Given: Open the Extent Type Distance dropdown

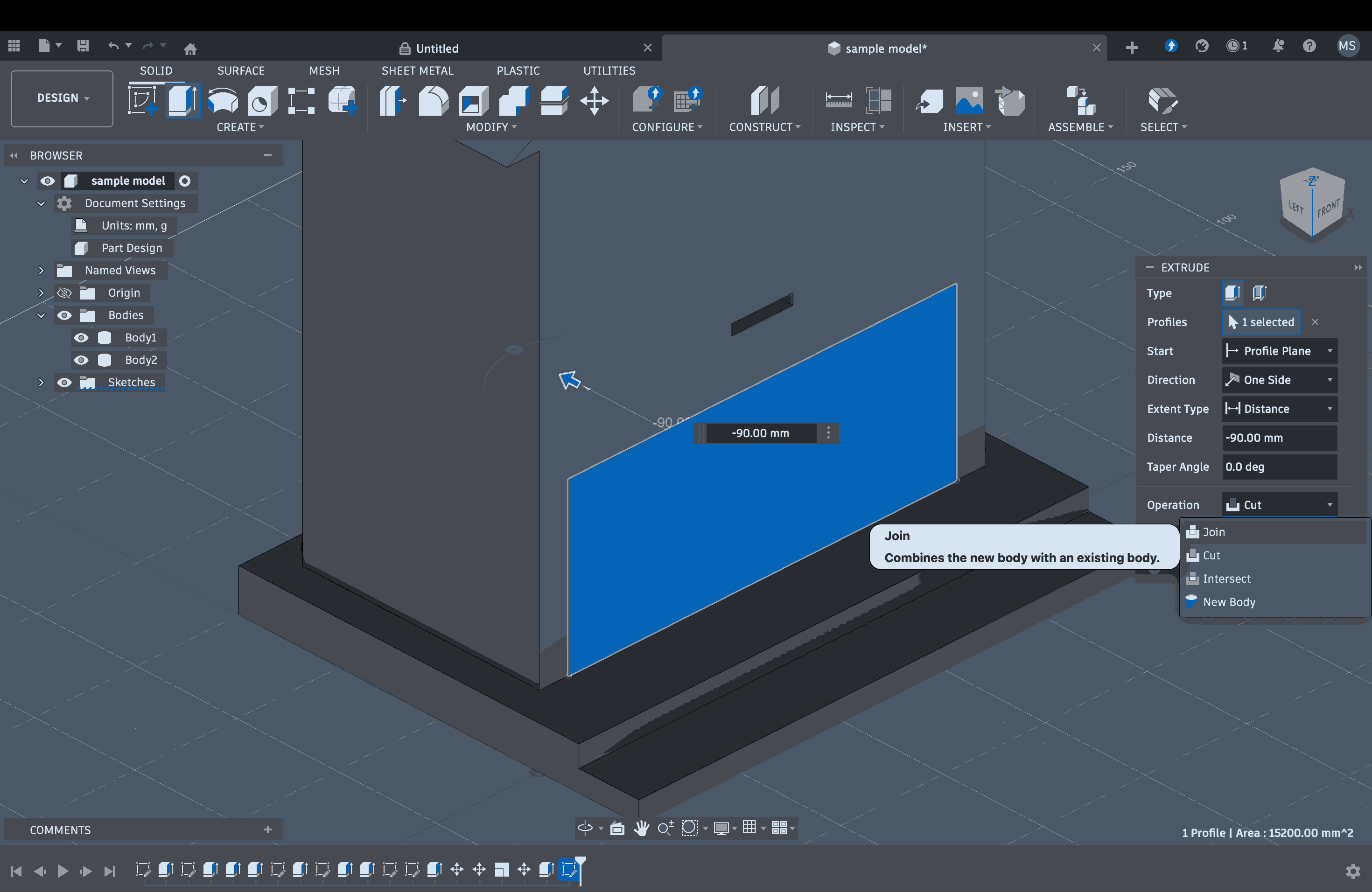Looking at the screenshot, I should [x=1279, y=409].
